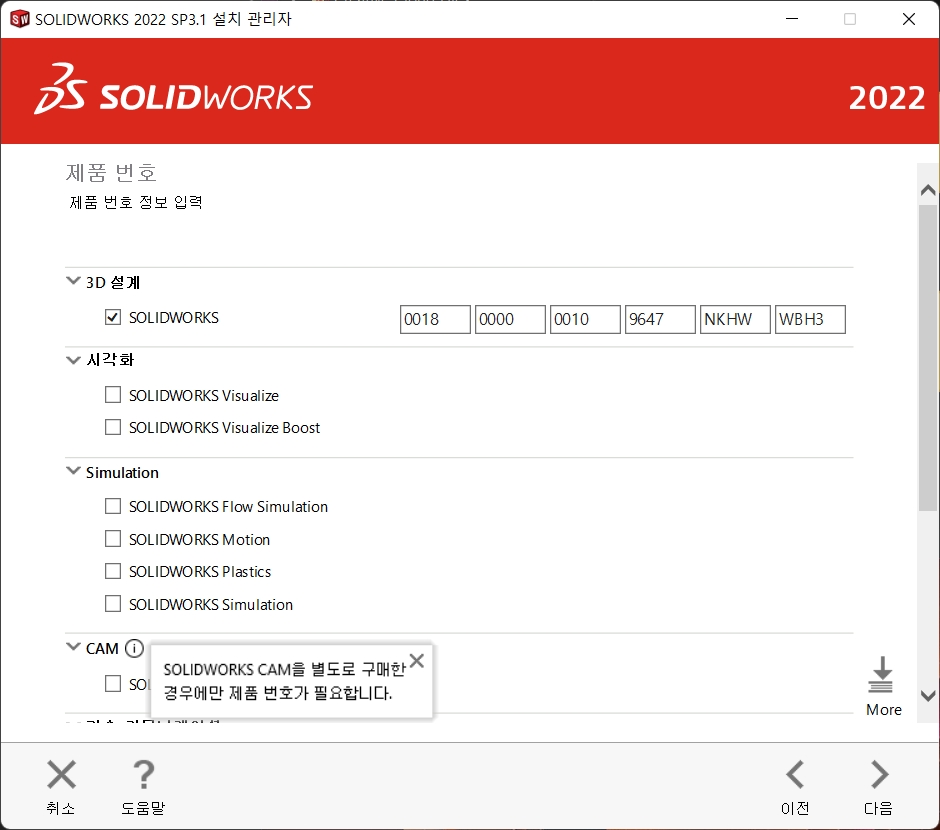Click serial field containing WBH3

click(x=810, y=319)
